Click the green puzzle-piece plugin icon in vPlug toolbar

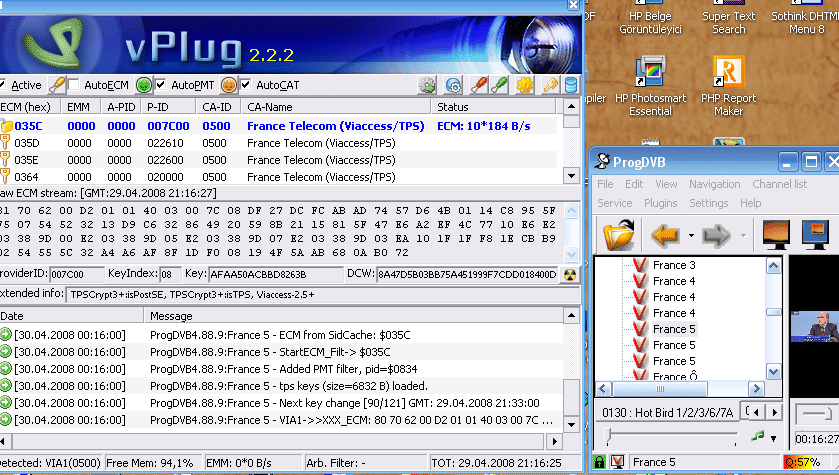click(x=427, y=85)
